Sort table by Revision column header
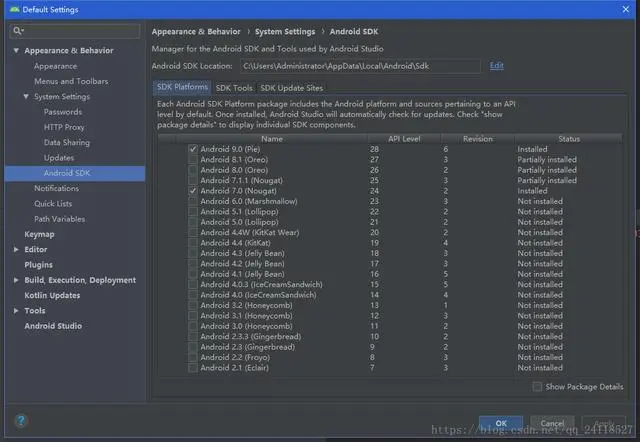The width and height of the screenshot is (640, 442). (x=478, y=139)
